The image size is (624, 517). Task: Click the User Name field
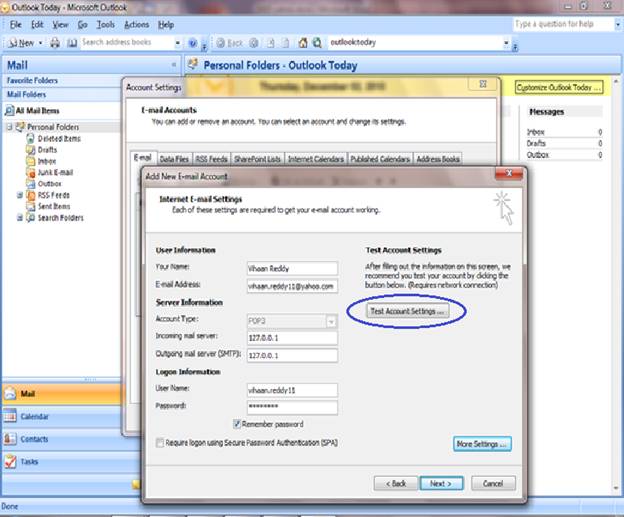292,390
